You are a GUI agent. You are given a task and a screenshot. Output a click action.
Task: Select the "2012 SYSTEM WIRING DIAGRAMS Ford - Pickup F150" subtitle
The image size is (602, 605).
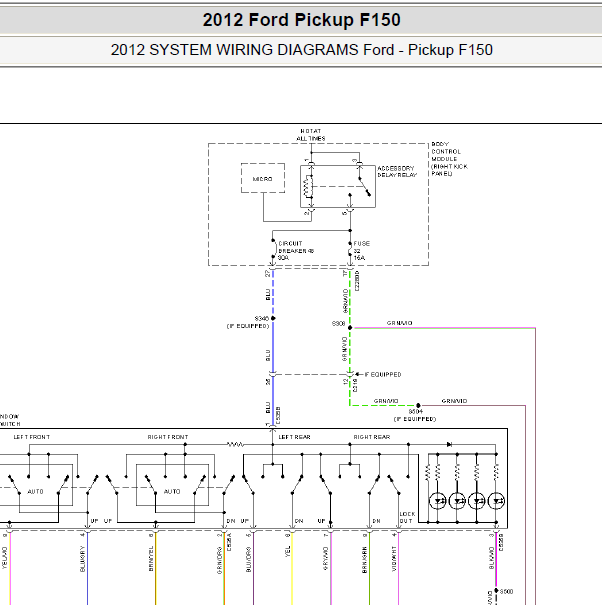[301, 50]
